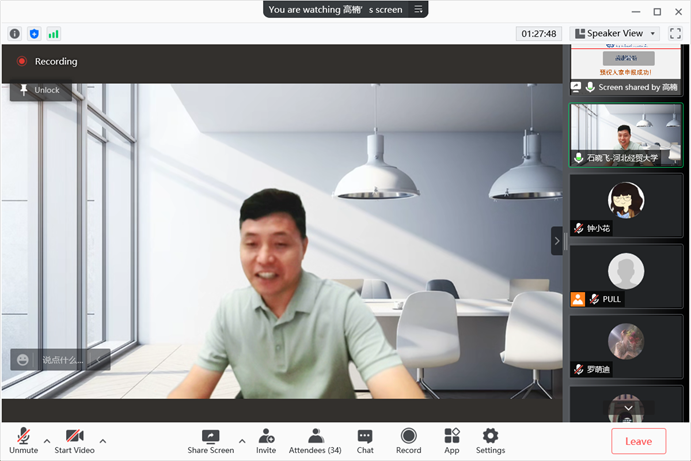This screenshot has width=691, height=461.
Task: Click the Share Screen button
Action: coord(210,440)
